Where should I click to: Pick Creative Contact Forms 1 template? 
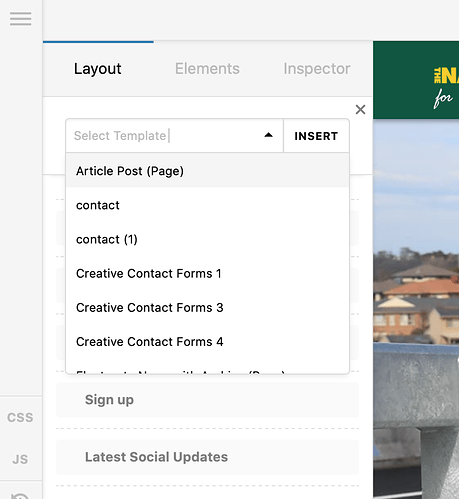[x=207, y=273]
